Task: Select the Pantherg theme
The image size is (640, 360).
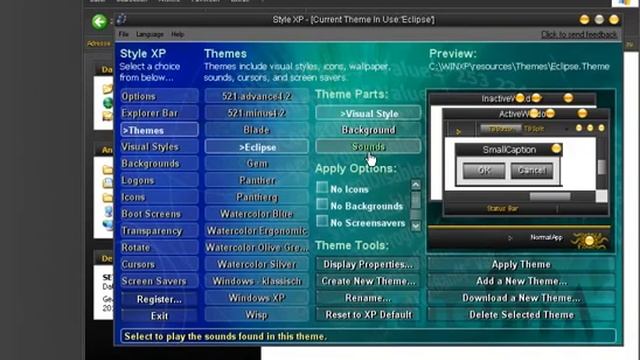Action: pos(256,197)
